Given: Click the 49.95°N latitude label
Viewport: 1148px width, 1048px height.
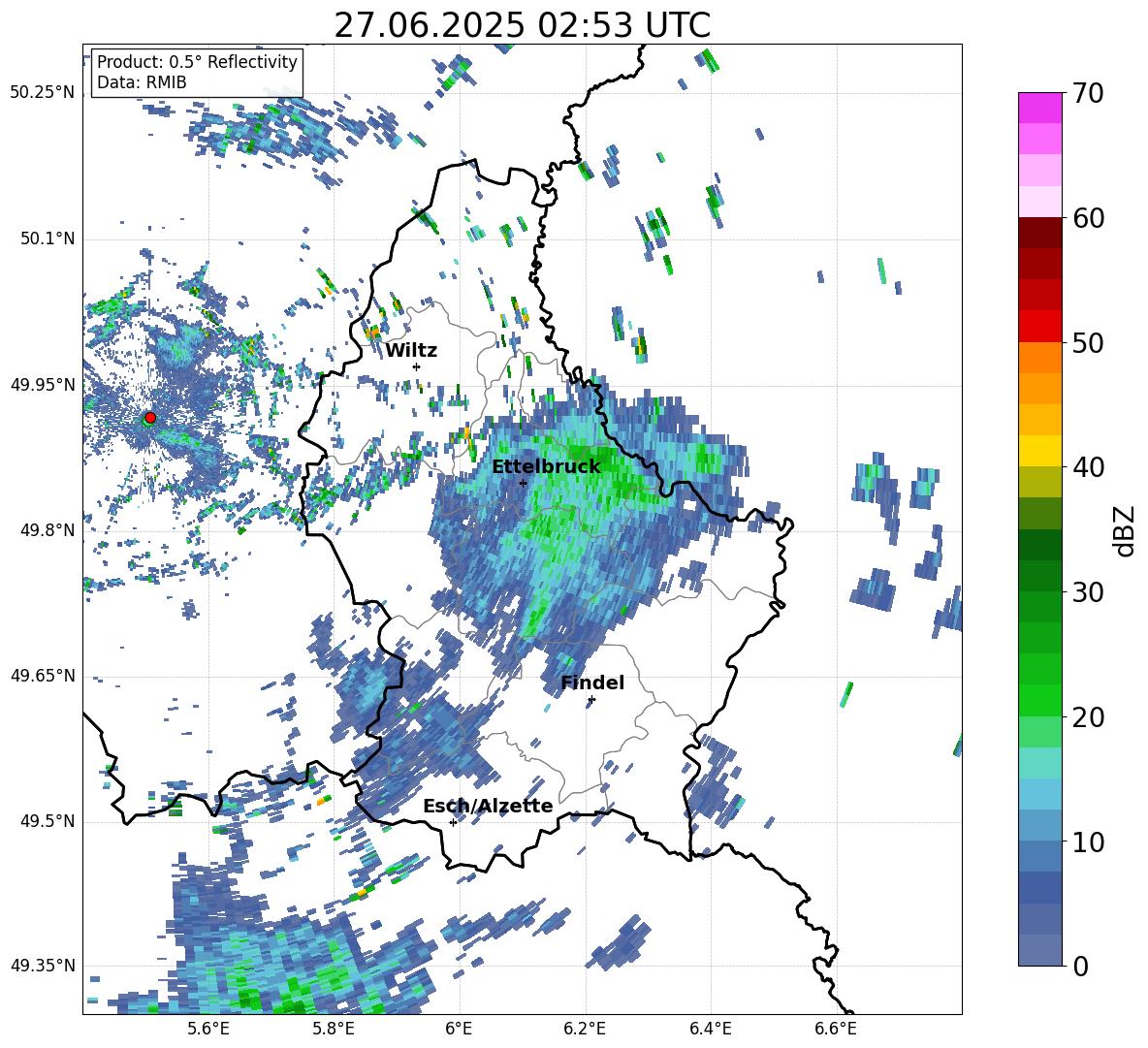Looking at the screenshot, I should 43,385.
